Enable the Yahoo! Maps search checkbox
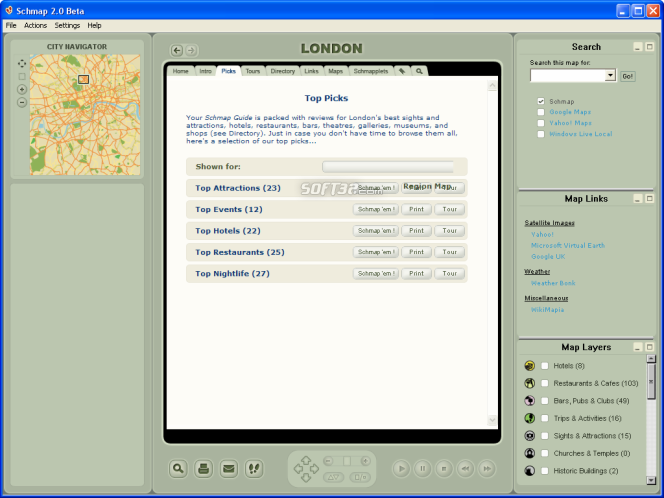This screenshot has height=498, width=664. [541, 123]
